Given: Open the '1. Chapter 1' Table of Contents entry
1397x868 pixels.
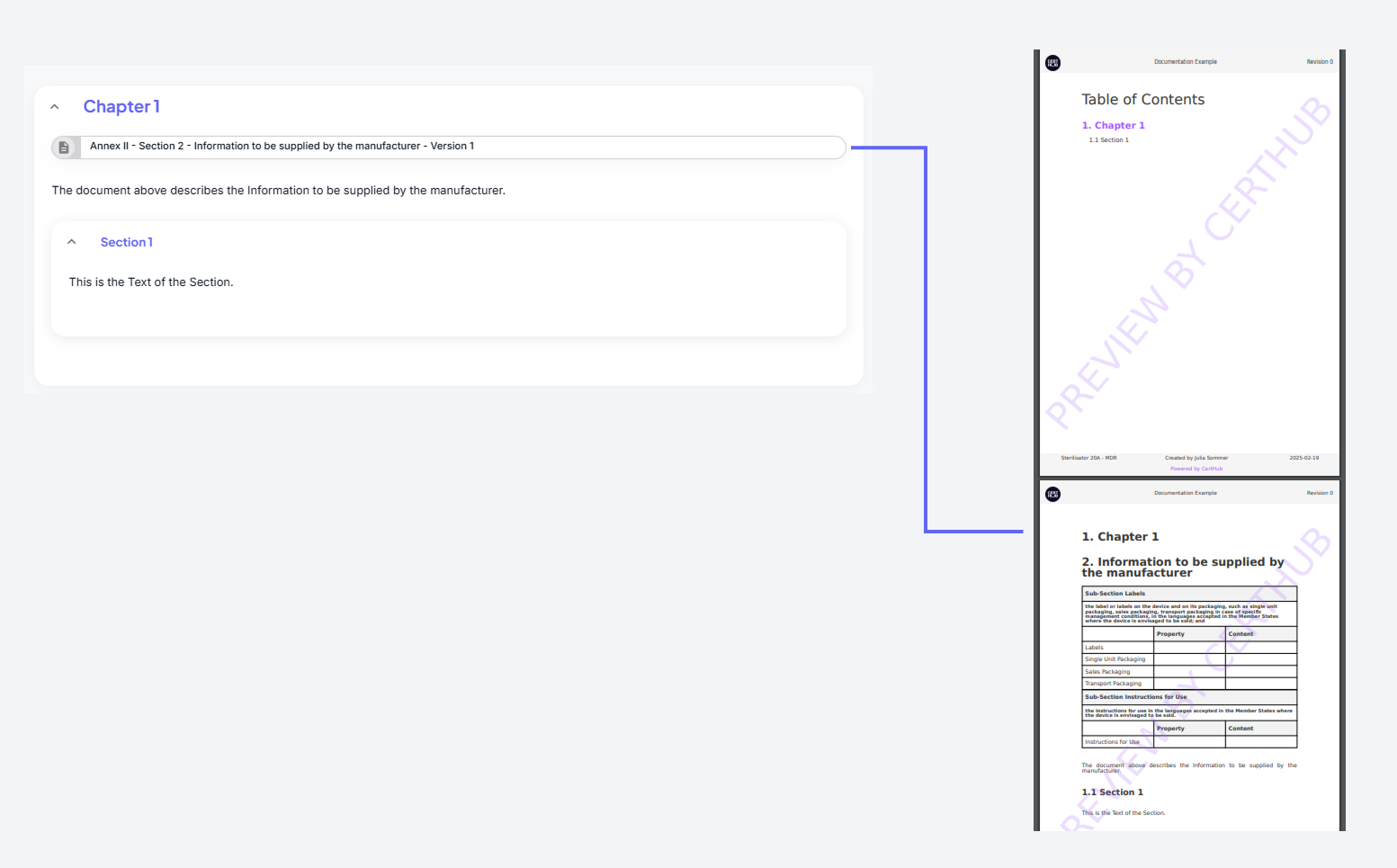Looking at the screenshot, I should click(1114, 125).
